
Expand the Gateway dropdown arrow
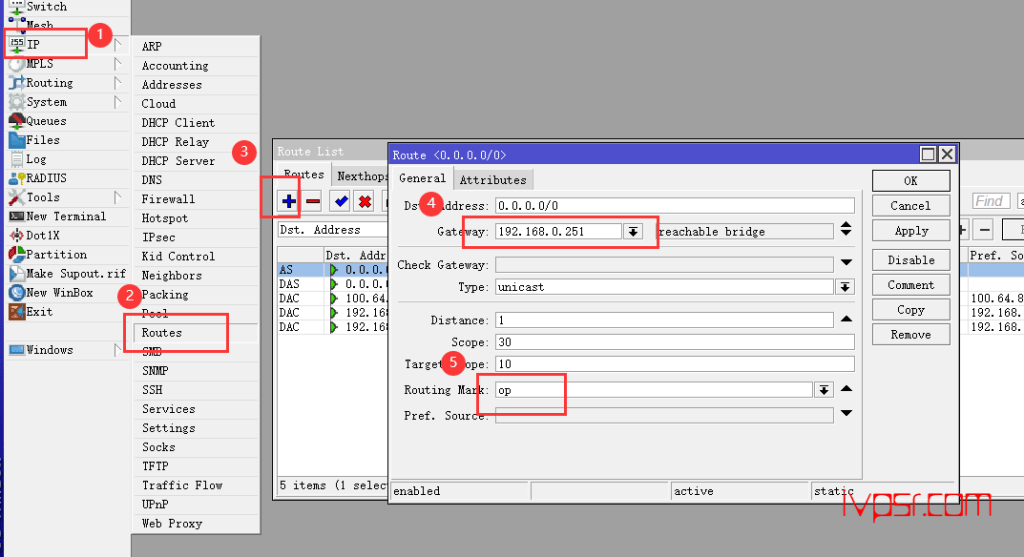(x=632, y=231)
